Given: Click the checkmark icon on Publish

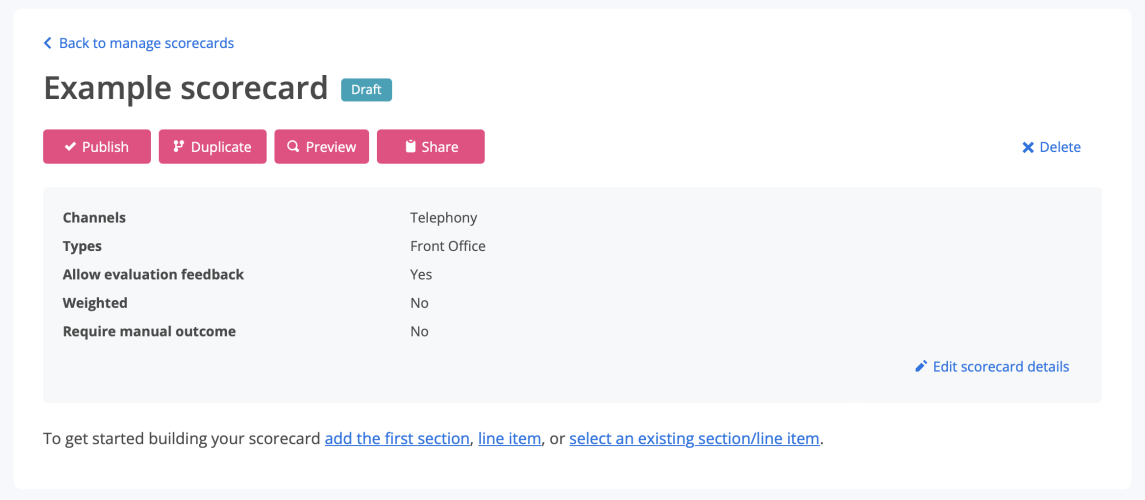Looking at the screenshot, I should (70, 147).
